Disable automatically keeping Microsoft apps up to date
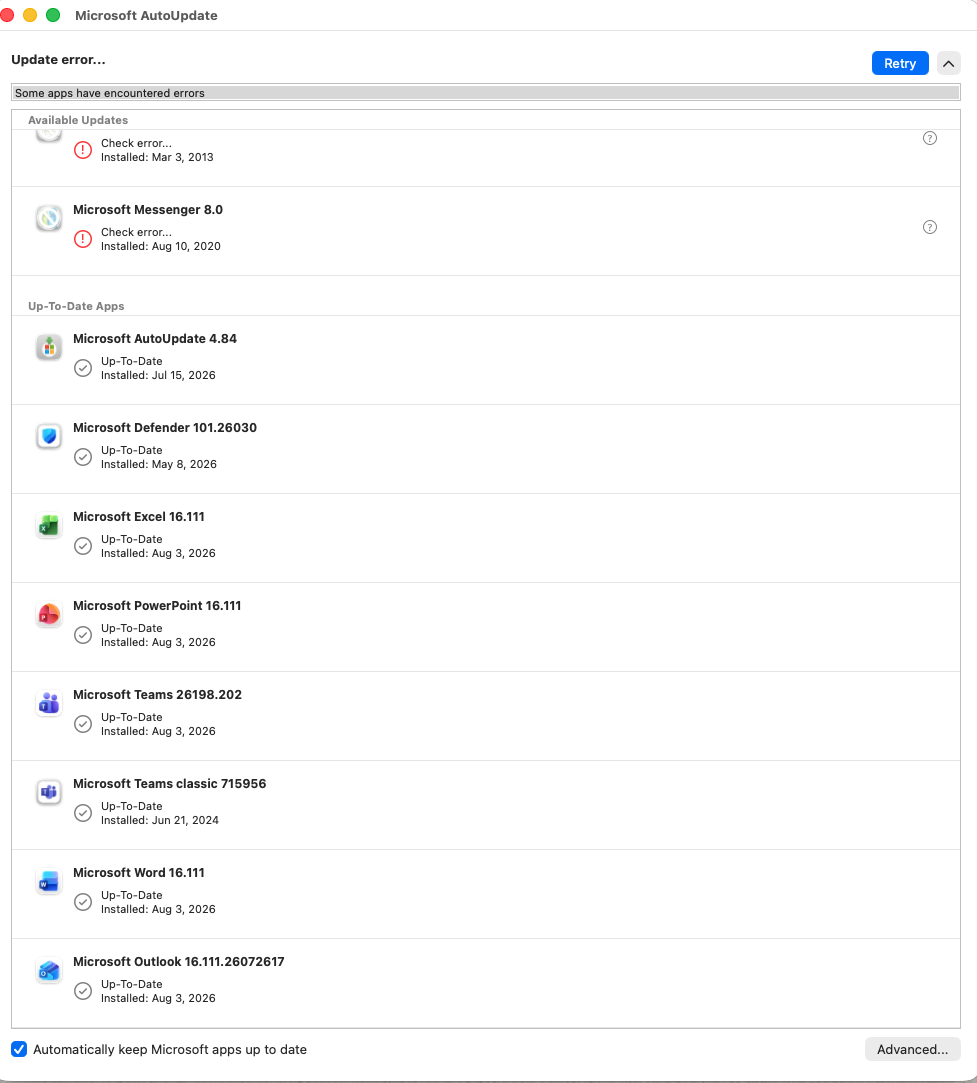 (x=19, y=1049)
